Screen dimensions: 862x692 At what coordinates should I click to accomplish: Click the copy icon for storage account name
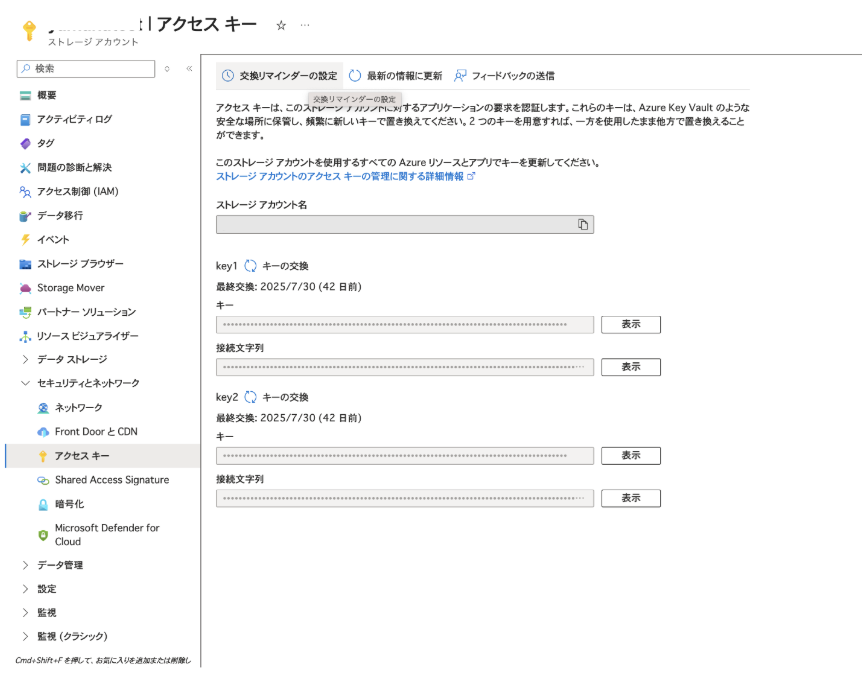click(x=583, y=224)
